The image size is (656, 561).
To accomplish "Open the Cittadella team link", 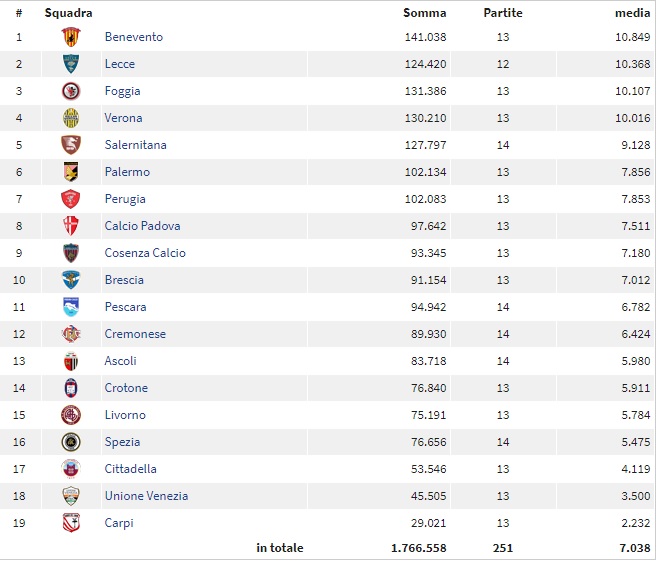I will click(x=130, y=469).
